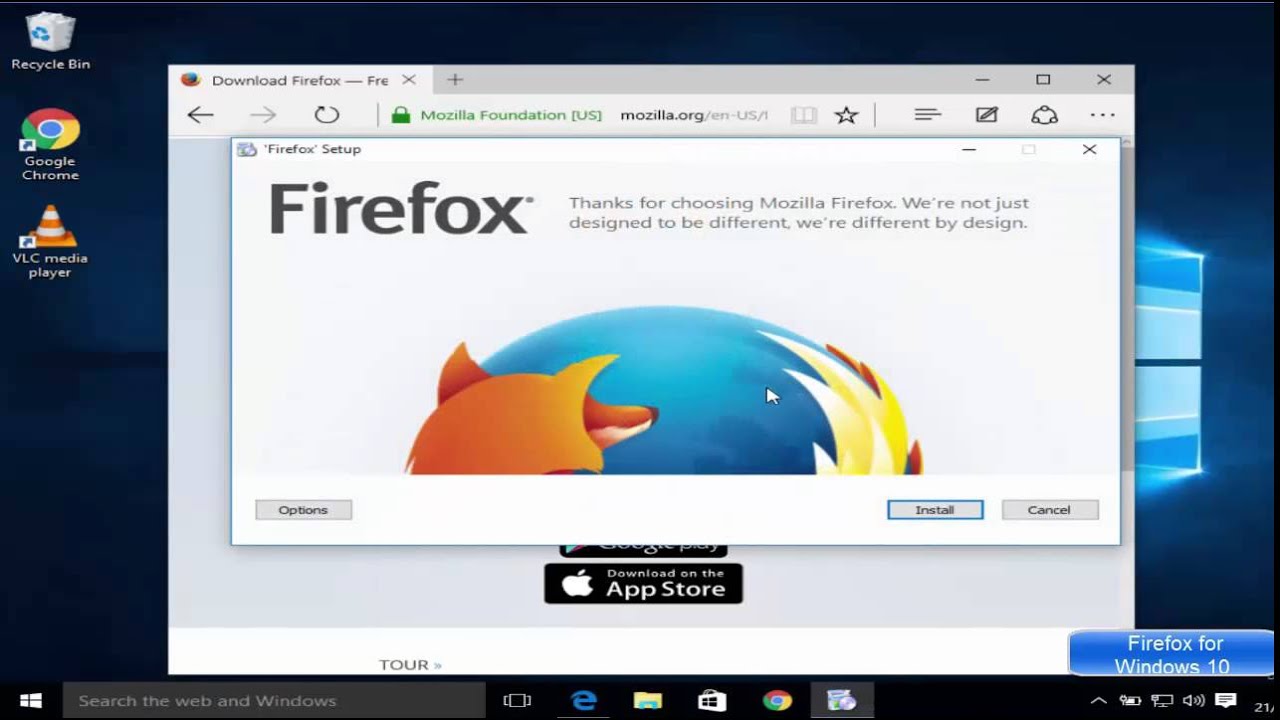Image resolution: width=1280 pixels, height=720 pixels.
Task: Click the forward arrow in Edge
Action: pos(263,115)
